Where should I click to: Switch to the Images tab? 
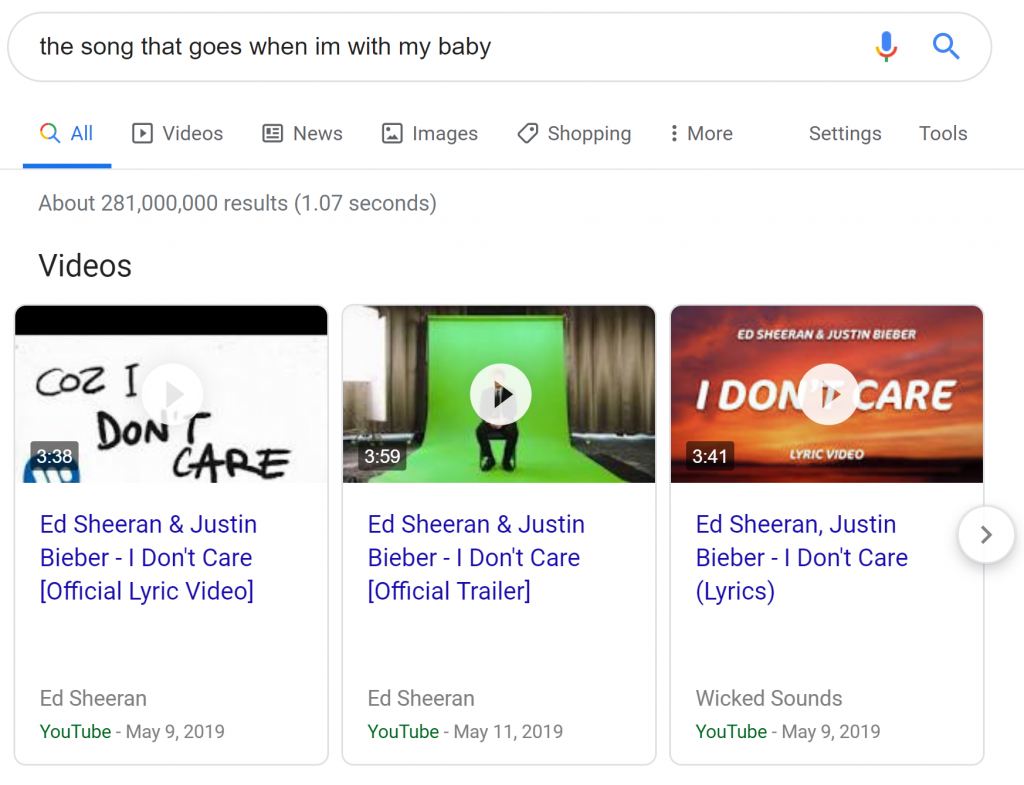pyautogui.click(x=430, y=134)
